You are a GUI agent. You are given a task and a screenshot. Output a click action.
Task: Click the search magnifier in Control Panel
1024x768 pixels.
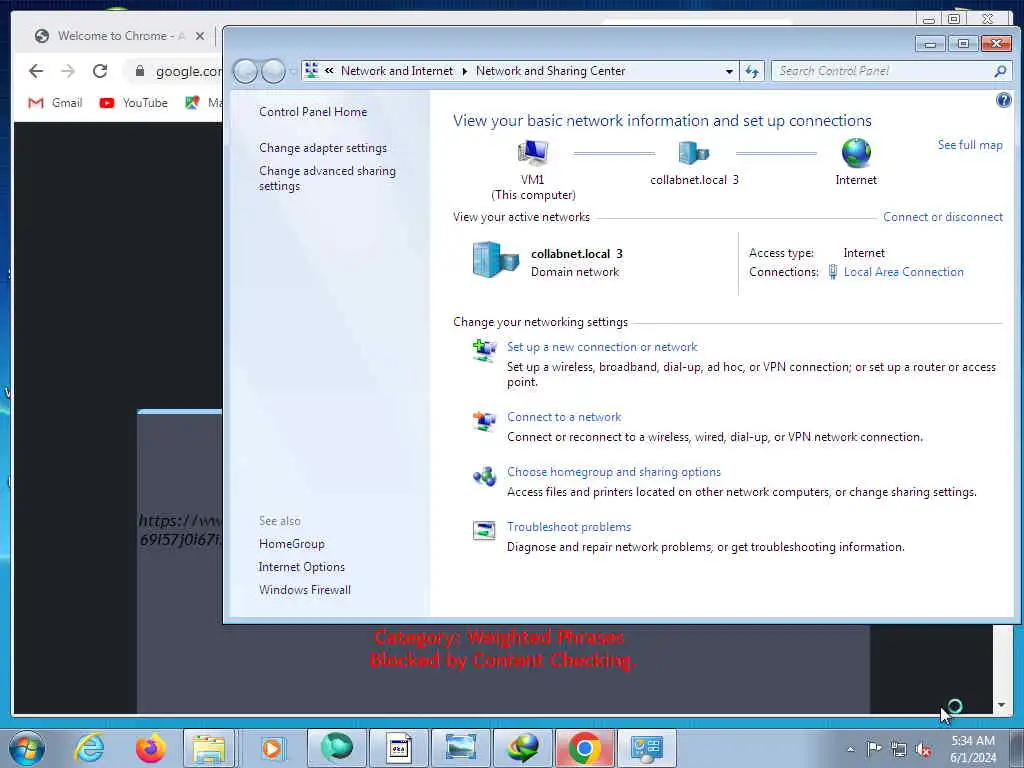point(1000,71)
